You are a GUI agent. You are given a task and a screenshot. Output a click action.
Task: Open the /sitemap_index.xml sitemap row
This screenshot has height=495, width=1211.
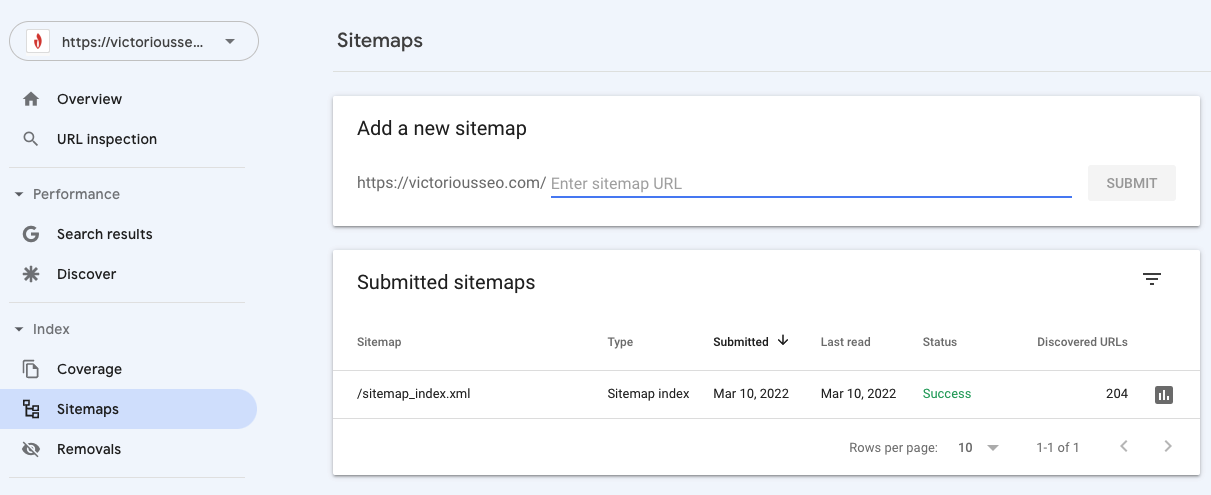pos(414,394)
